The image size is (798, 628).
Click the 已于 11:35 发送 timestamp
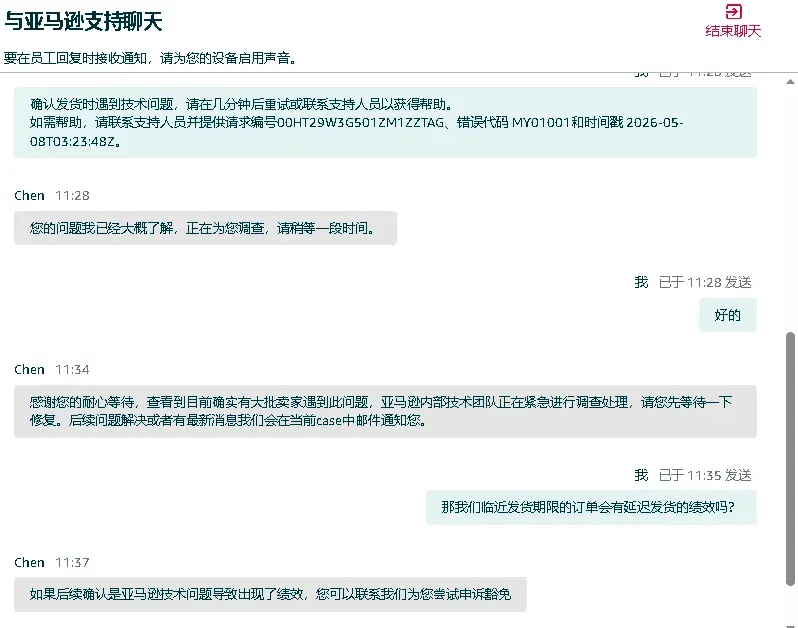coord(705,475)
